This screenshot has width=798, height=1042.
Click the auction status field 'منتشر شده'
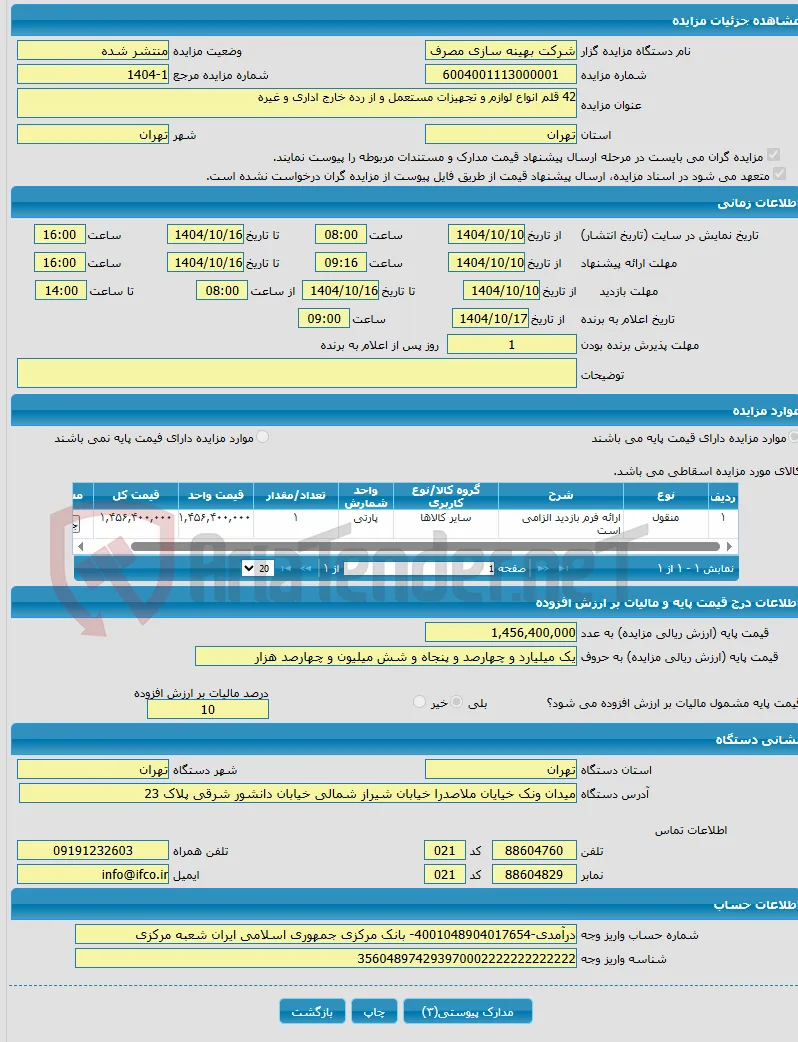(x=93, y=51)
